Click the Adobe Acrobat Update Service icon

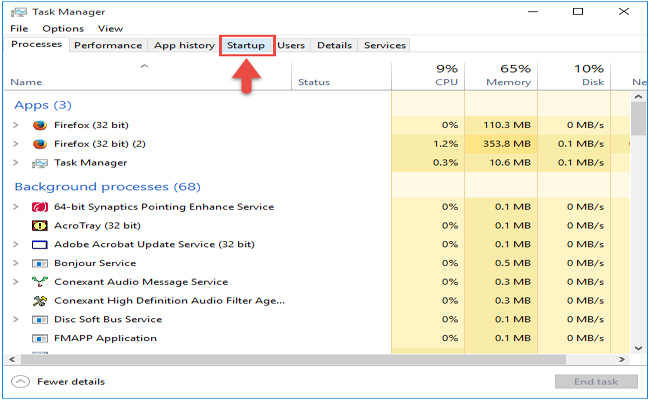[40, 245]
